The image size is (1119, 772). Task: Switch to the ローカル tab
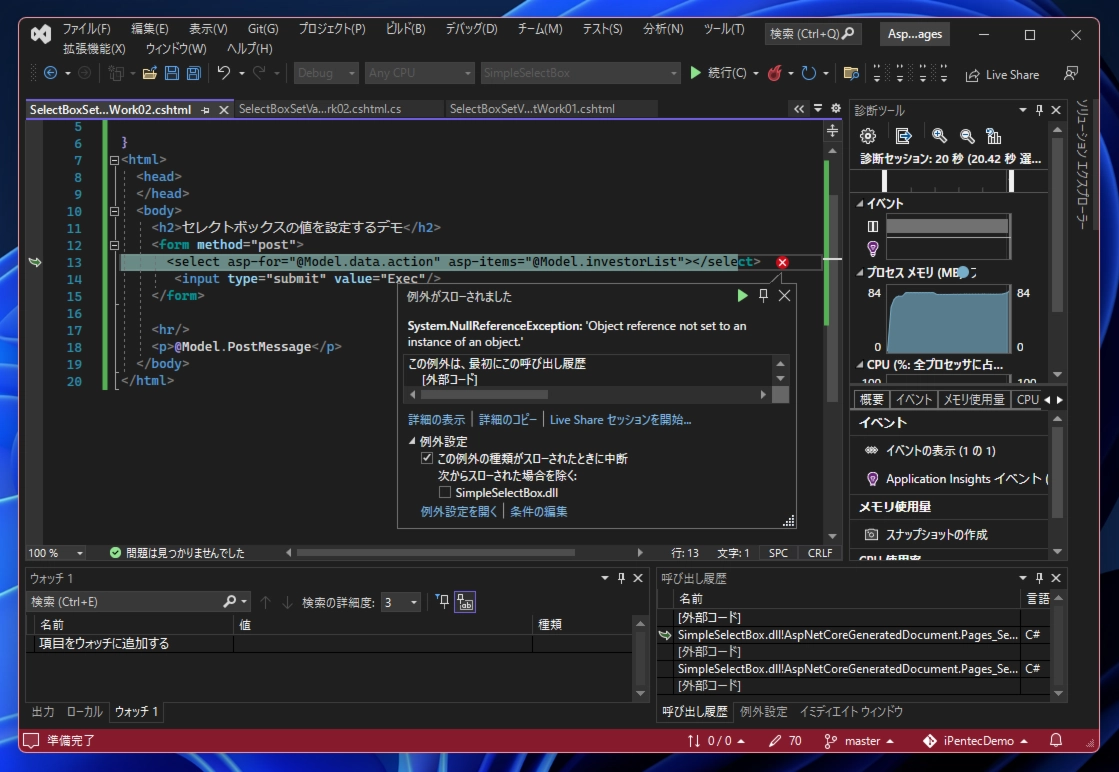pos(84,711)
